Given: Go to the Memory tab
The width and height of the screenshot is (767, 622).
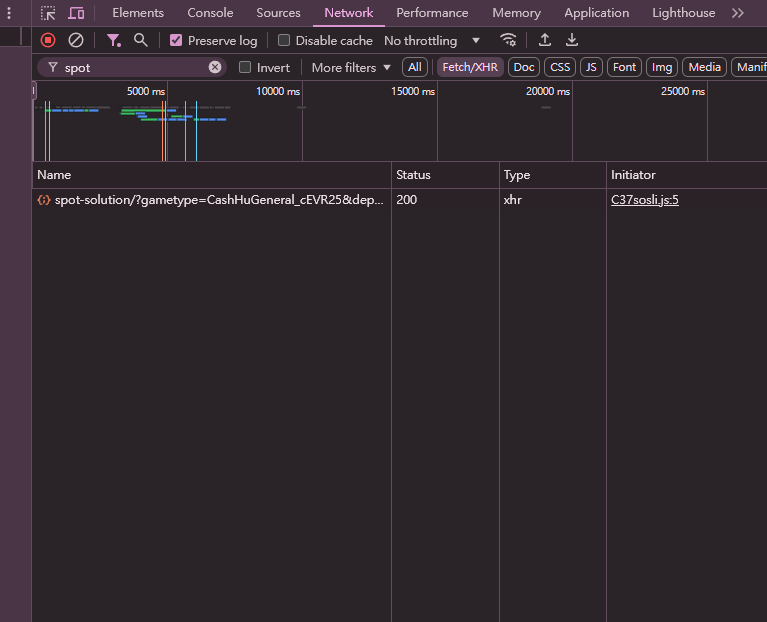Looking at the screenshot, I should [517, 13].
